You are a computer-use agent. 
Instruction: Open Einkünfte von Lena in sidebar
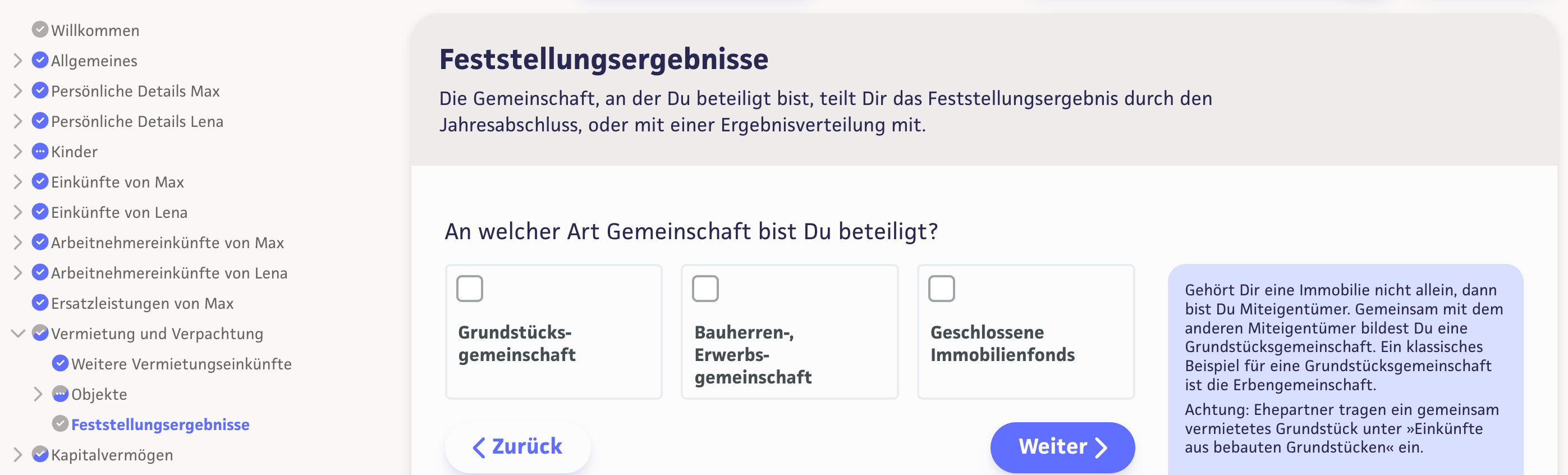119,213
